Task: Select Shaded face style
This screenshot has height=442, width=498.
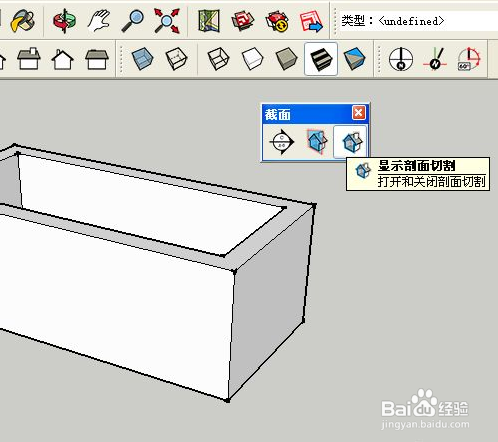Action: pos(286,59)
